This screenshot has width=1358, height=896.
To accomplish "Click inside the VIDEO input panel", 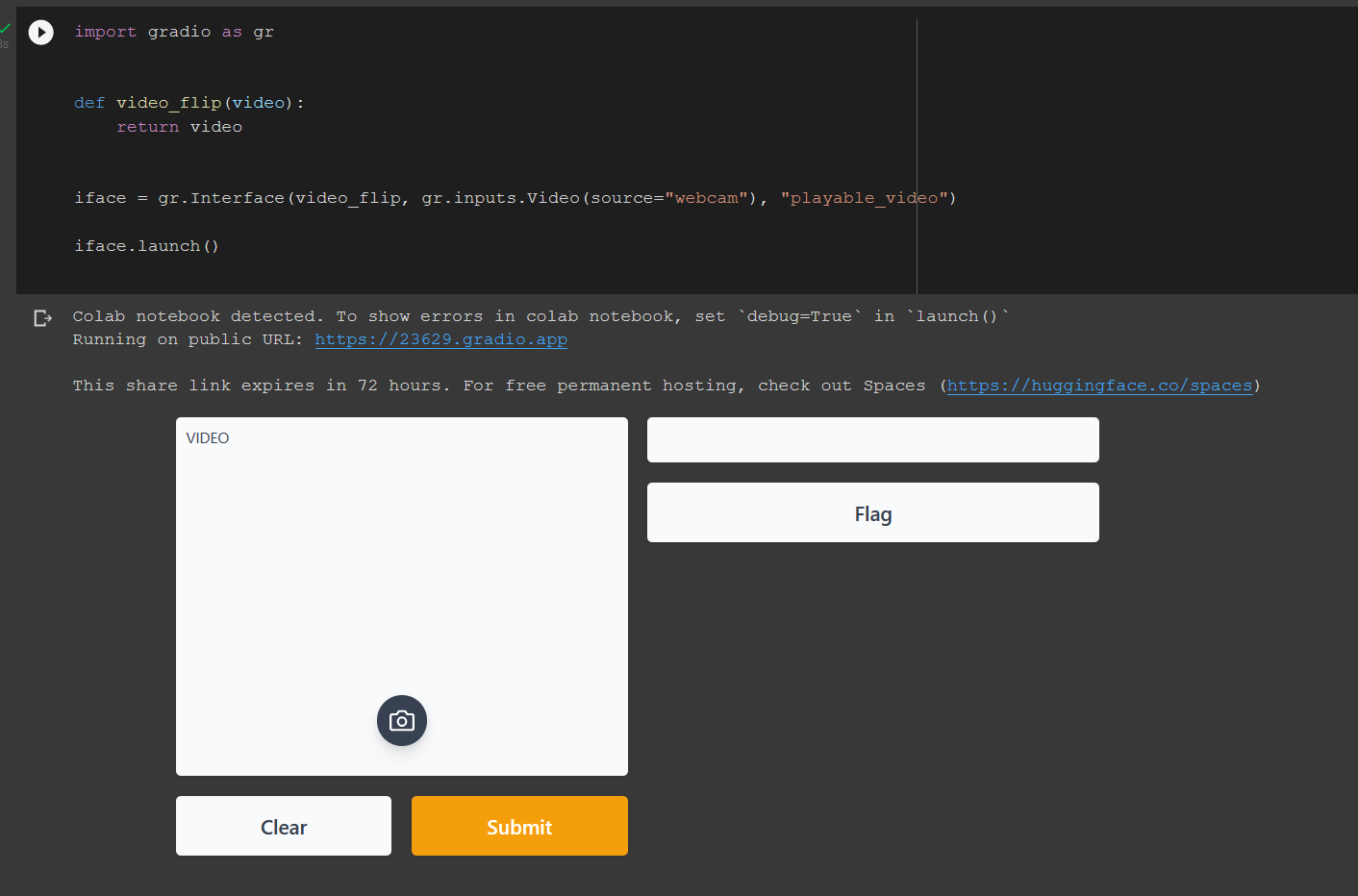I will pyautogui.click(x=402, y=596).
